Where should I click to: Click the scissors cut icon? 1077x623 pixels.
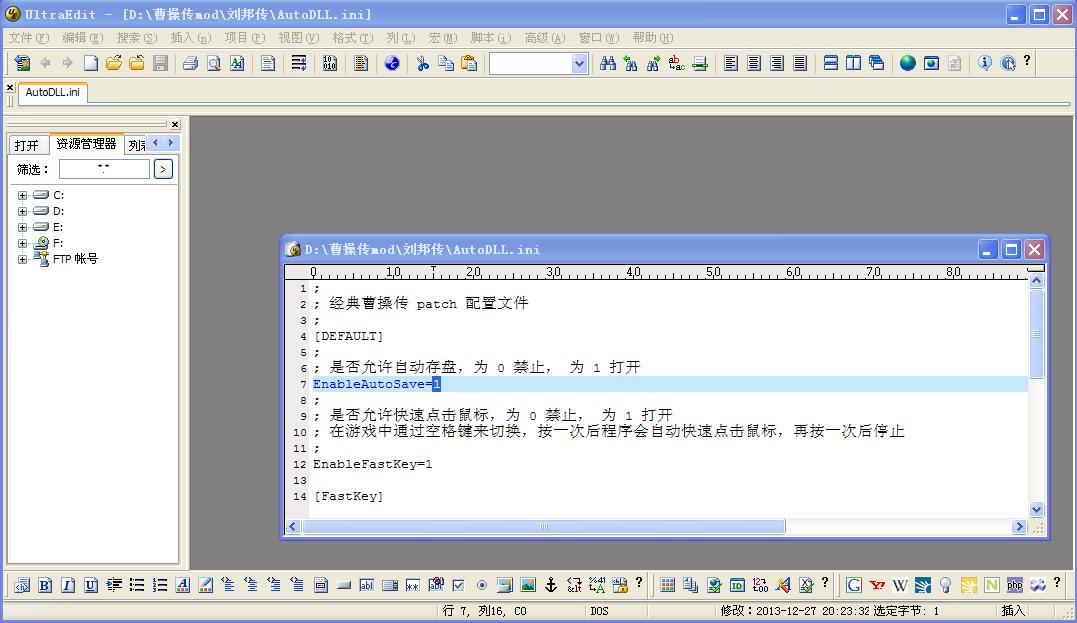(x=422, y=63)
